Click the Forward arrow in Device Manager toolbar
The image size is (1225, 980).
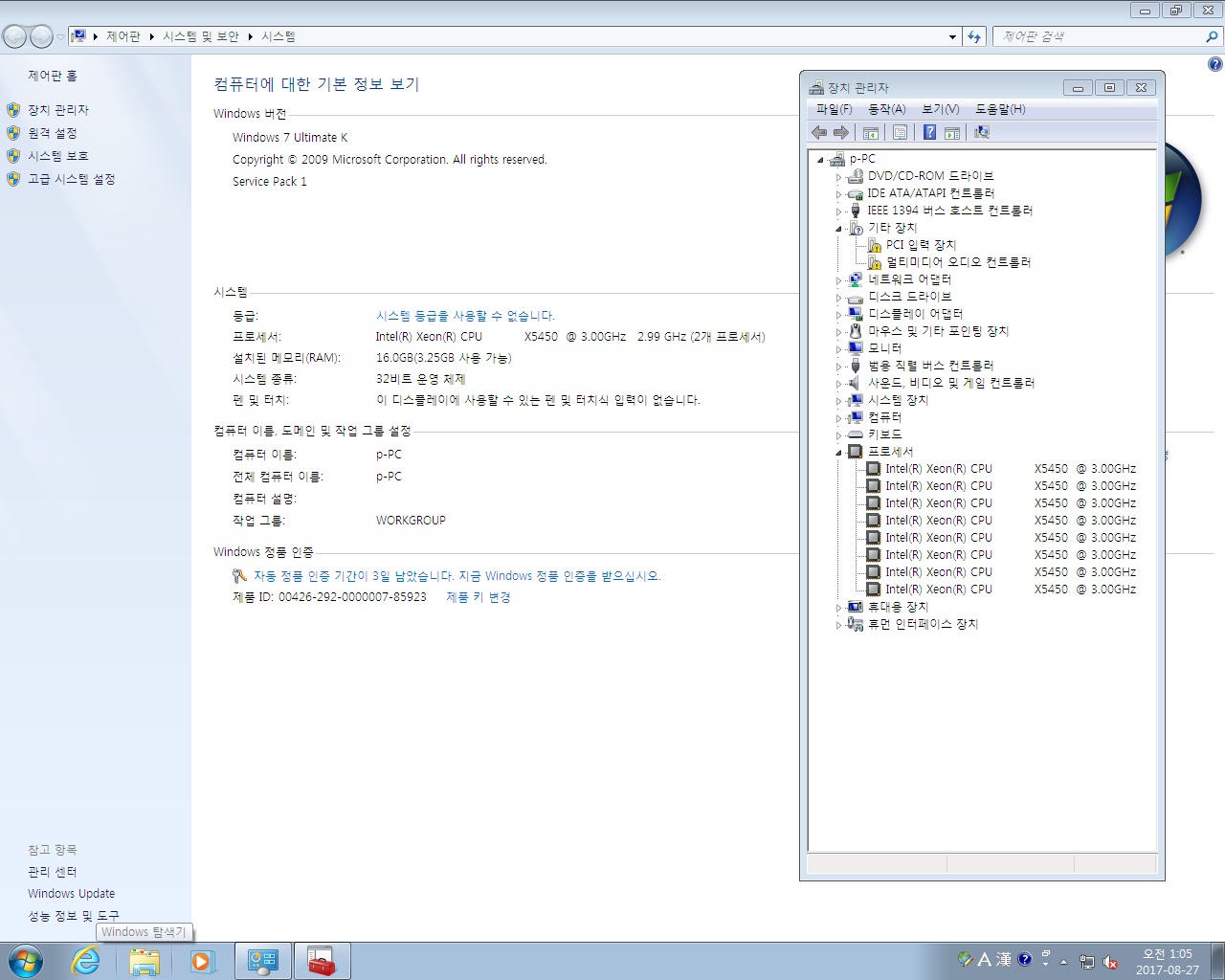(841, 133)
